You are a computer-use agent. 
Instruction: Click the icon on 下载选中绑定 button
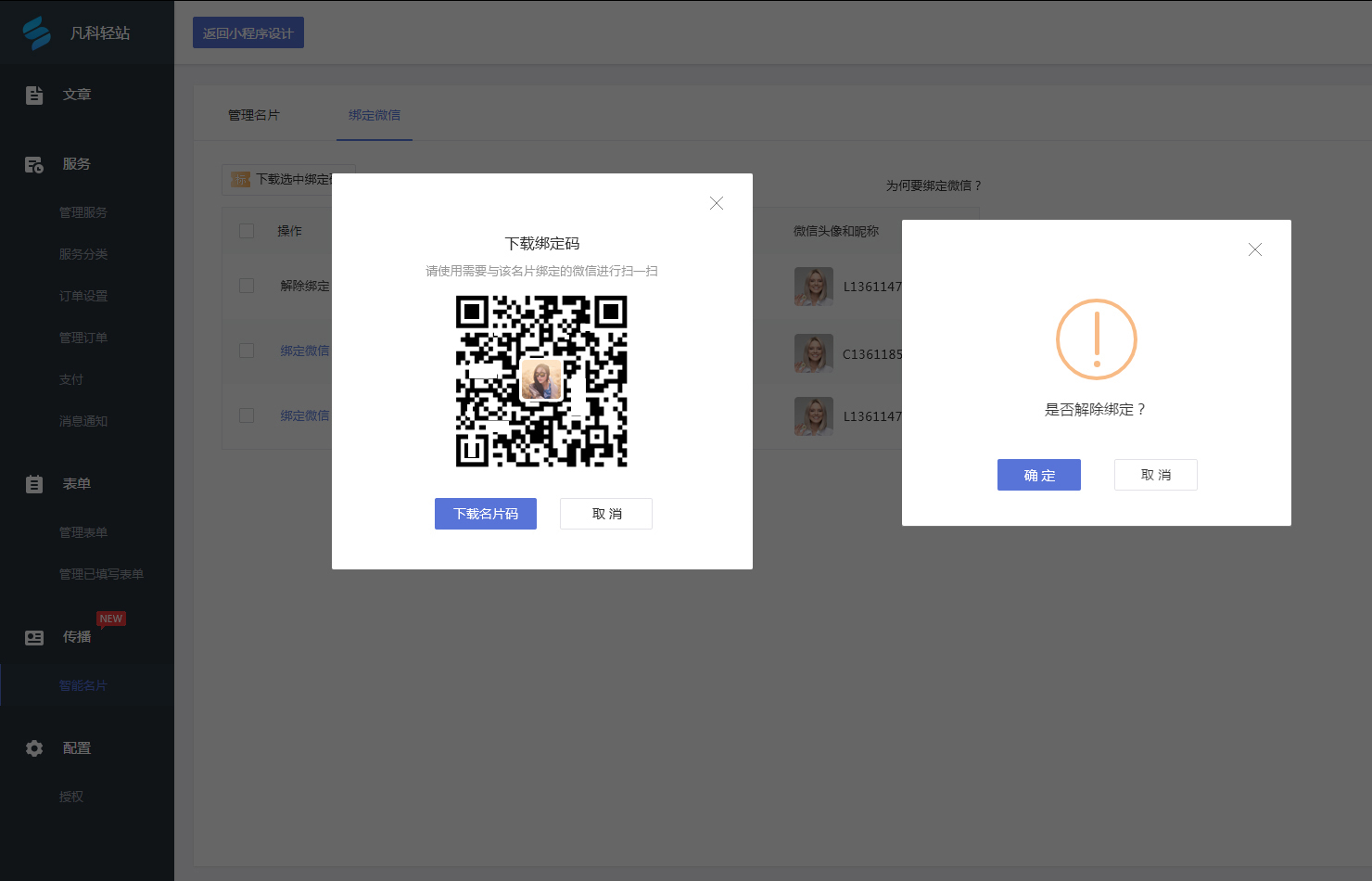click(x=241, y=180)
